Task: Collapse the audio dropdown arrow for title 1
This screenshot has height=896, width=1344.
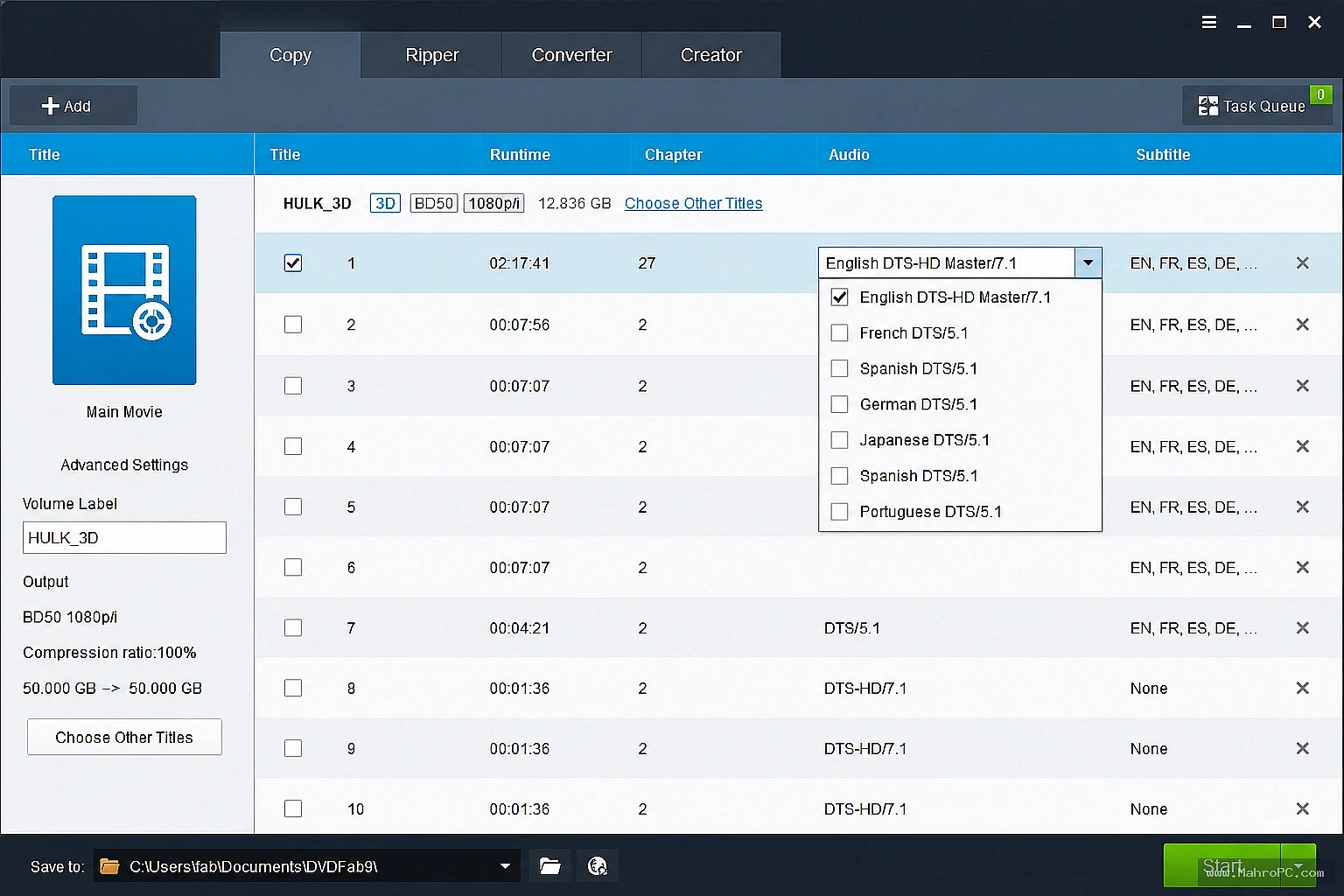Action: tap(1088, 262)
